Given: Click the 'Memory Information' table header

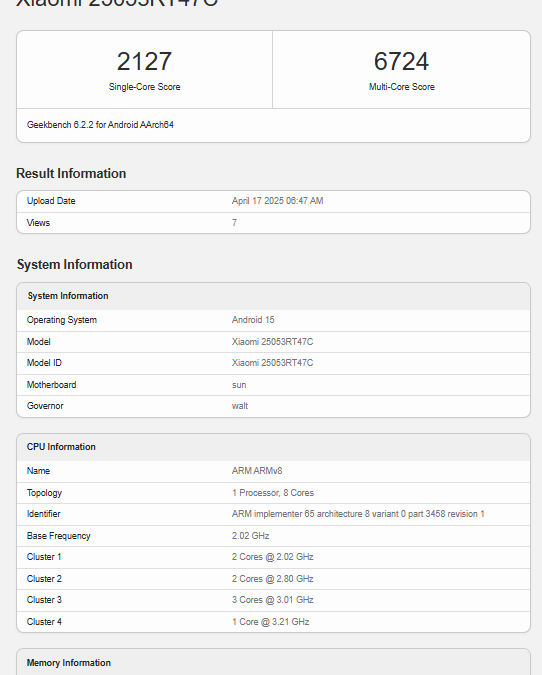Looking at the screenshot, I should (68, 663).
